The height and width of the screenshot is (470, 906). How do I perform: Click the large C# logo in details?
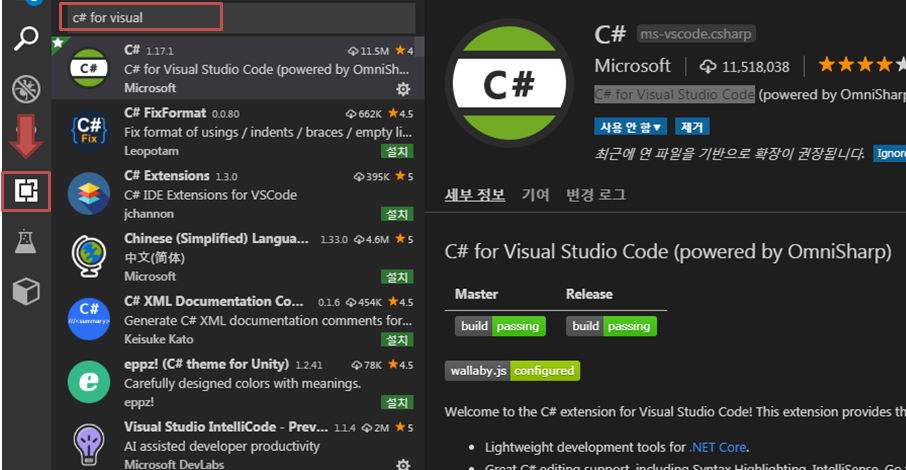tap(508, 83)
